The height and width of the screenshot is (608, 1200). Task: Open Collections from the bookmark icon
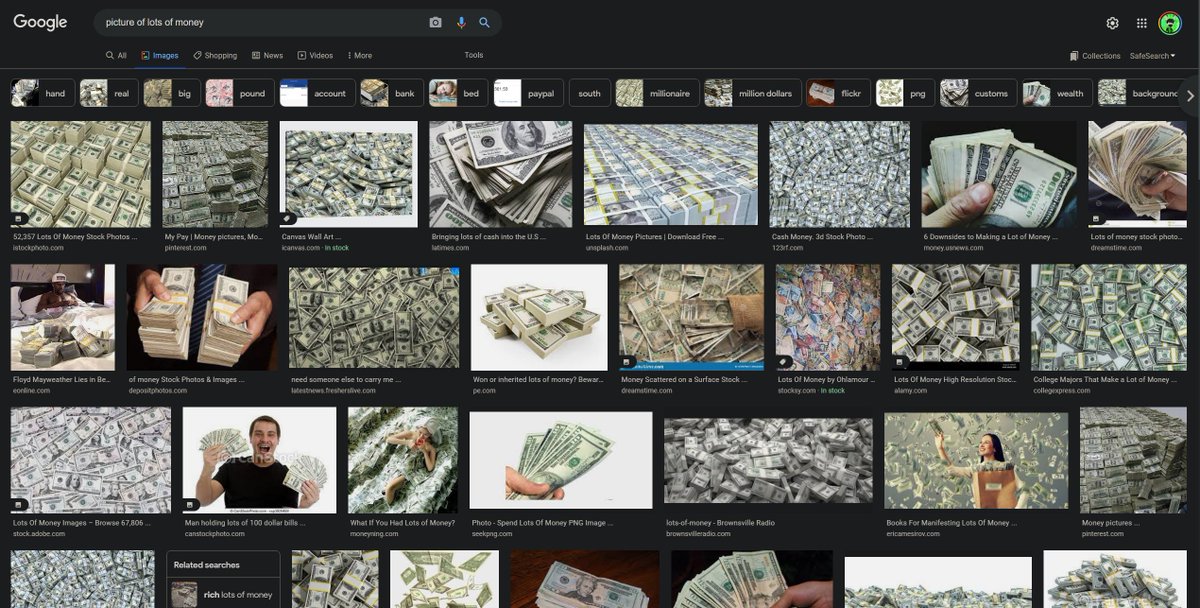1095,56
